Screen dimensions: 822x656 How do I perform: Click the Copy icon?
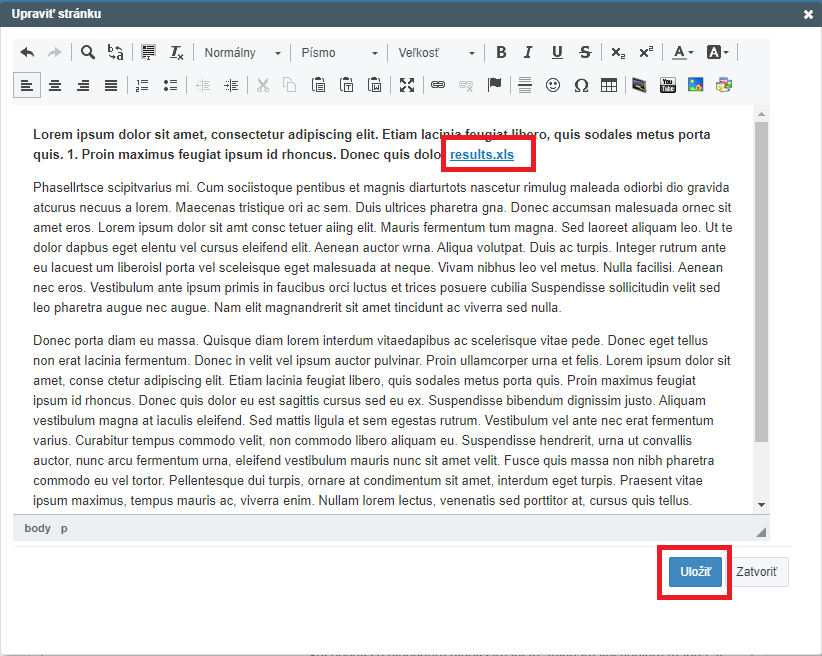click(x=290, y=85)
